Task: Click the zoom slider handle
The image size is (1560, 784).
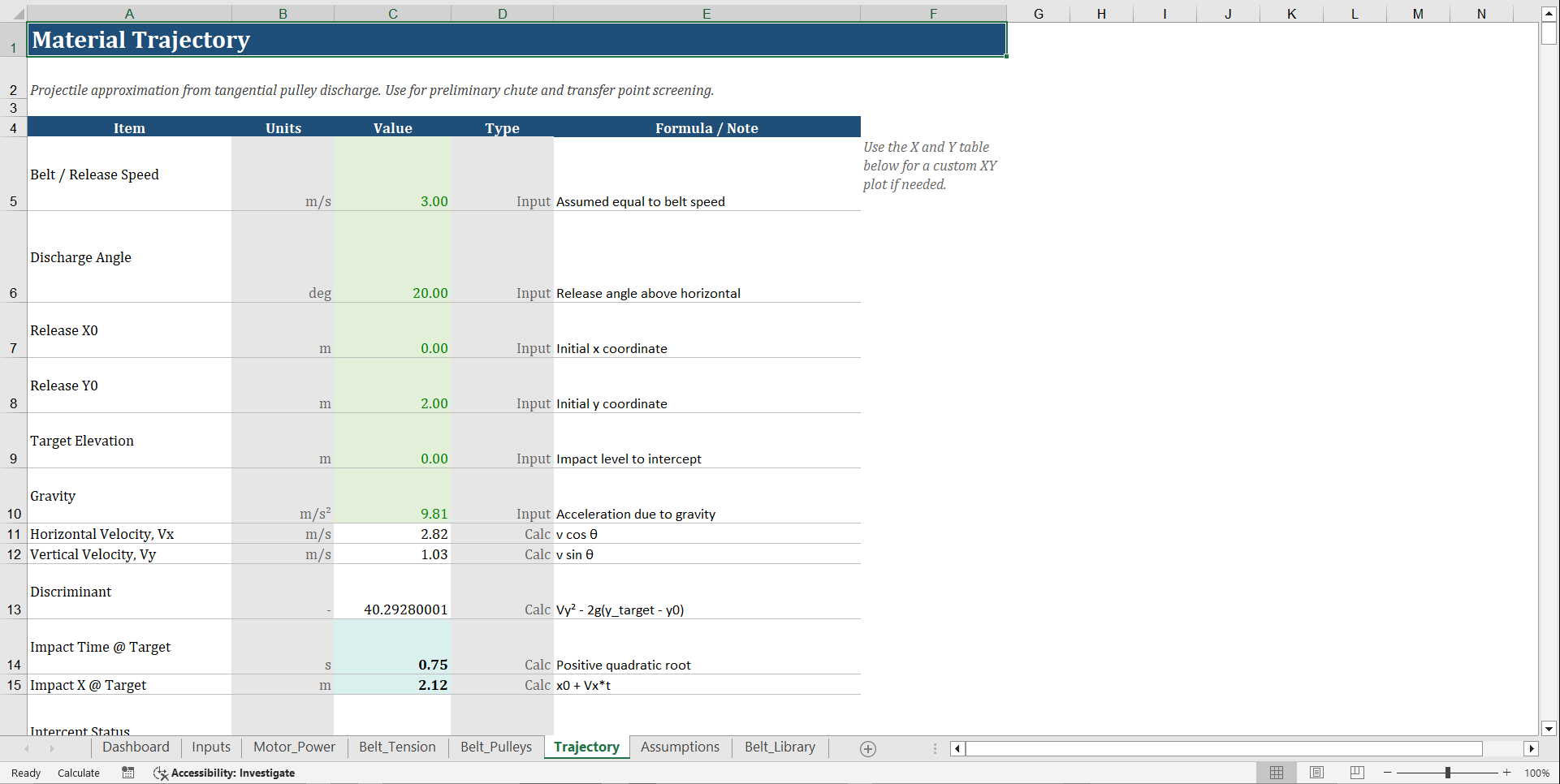Action: pyautogui.click(x=1450, y=773)
